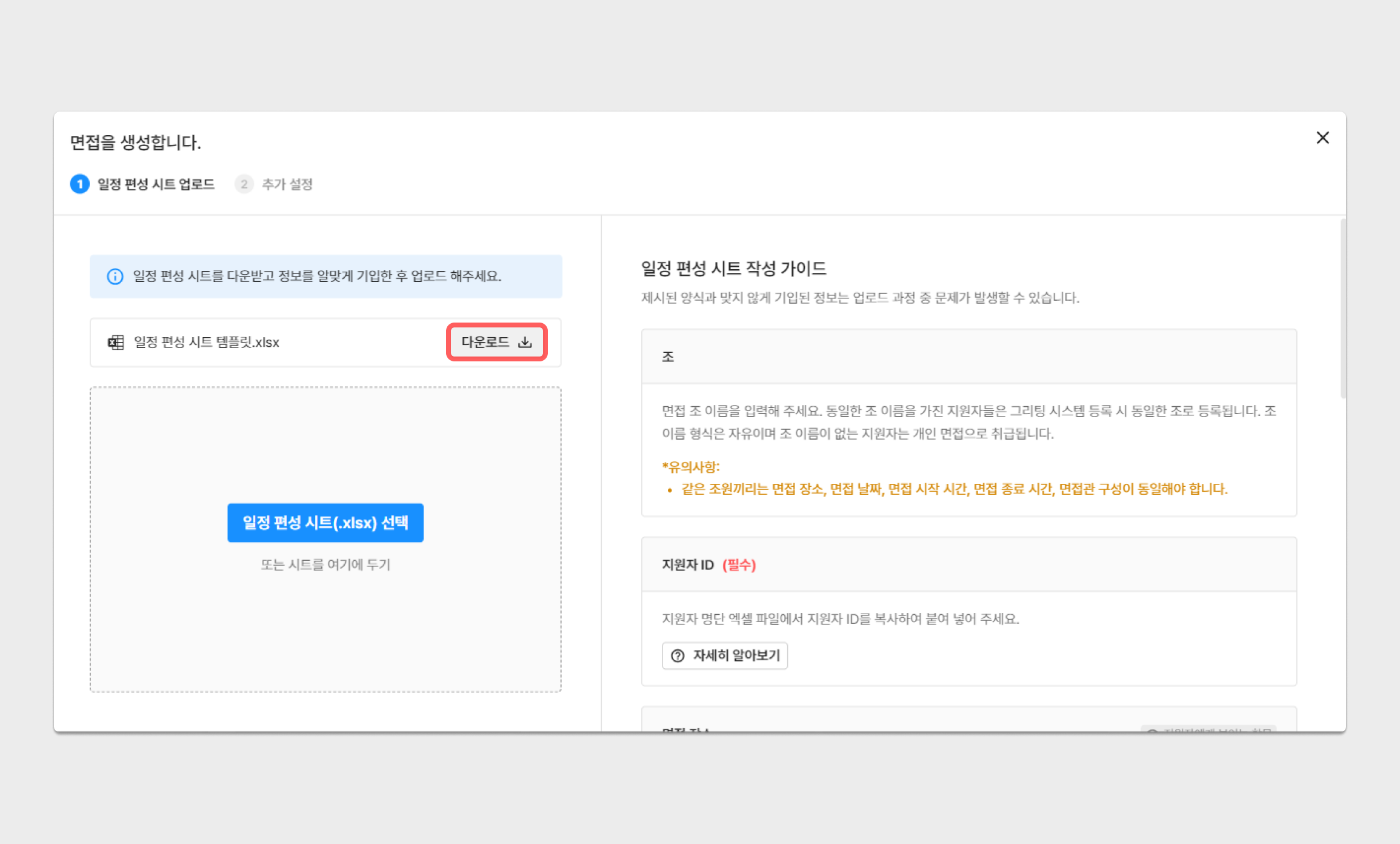
Task: Click the 일정 편성 시트 작성 가이드 heading
Action: [x=733, y=268]
